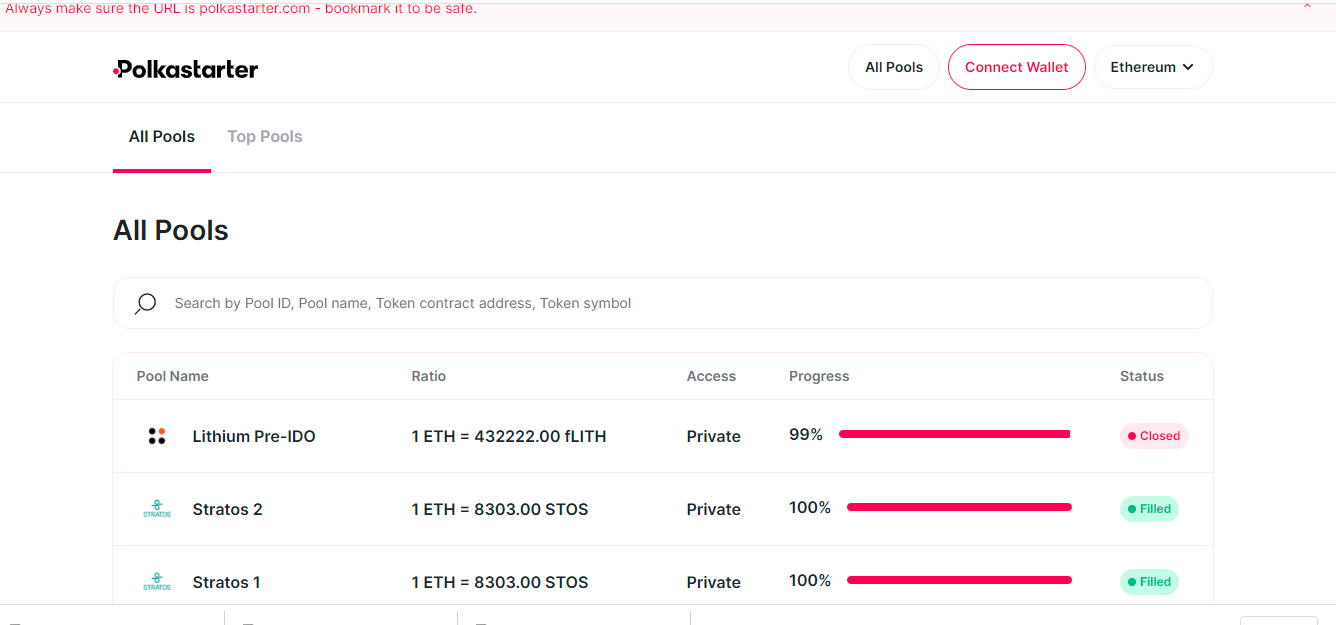Dismiss the URL warning banner
Screen dimensions: 1336x625
click(1306, 7)
